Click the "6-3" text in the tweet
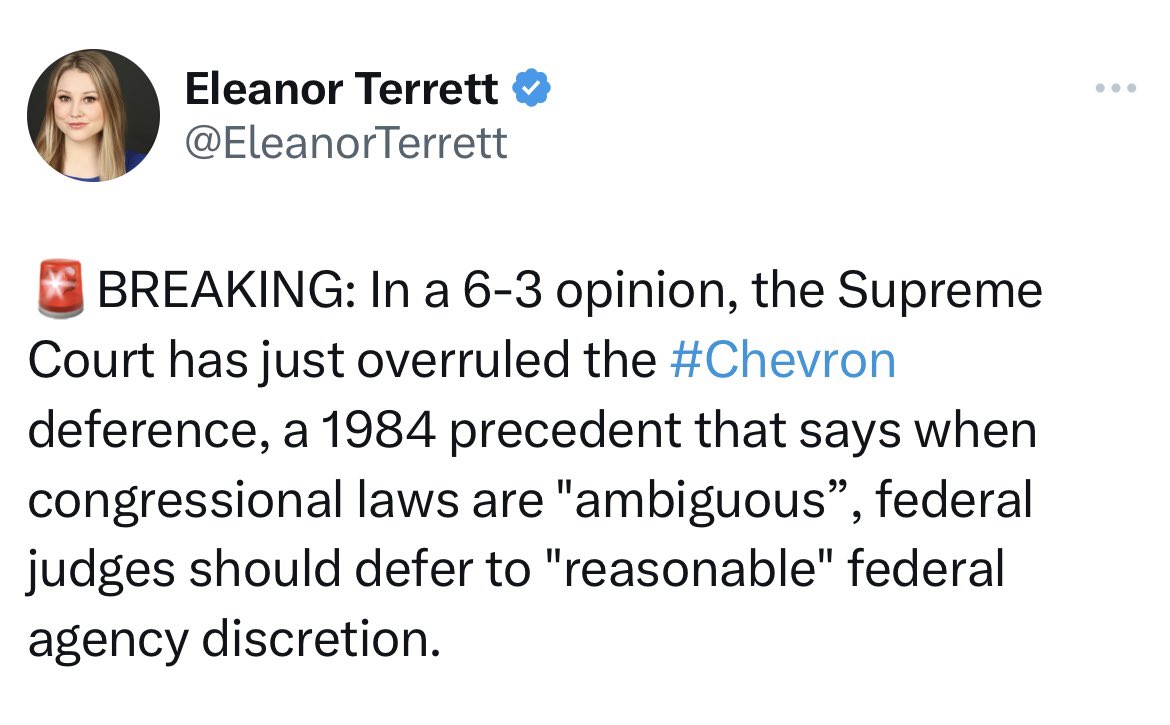1170x725 pixels. click(496, 291)
